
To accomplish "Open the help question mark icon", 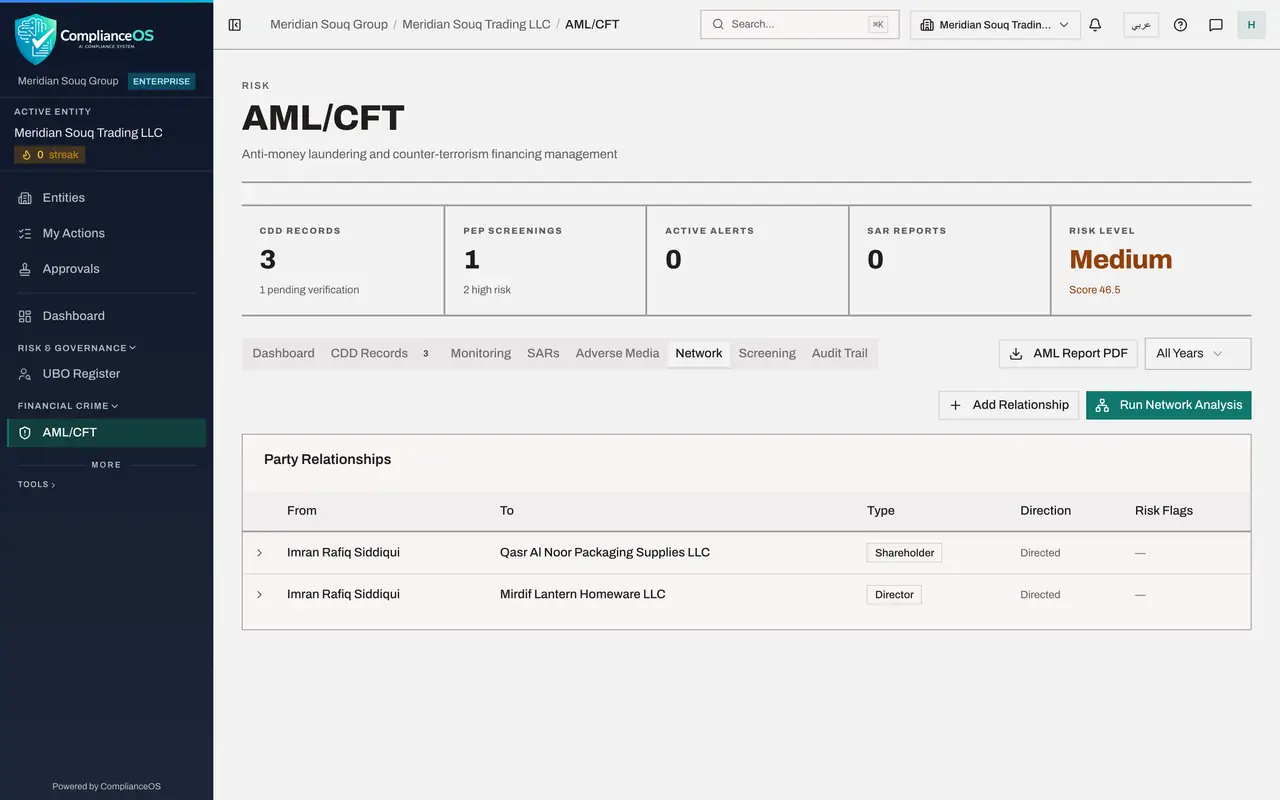I will (1180, 24).
